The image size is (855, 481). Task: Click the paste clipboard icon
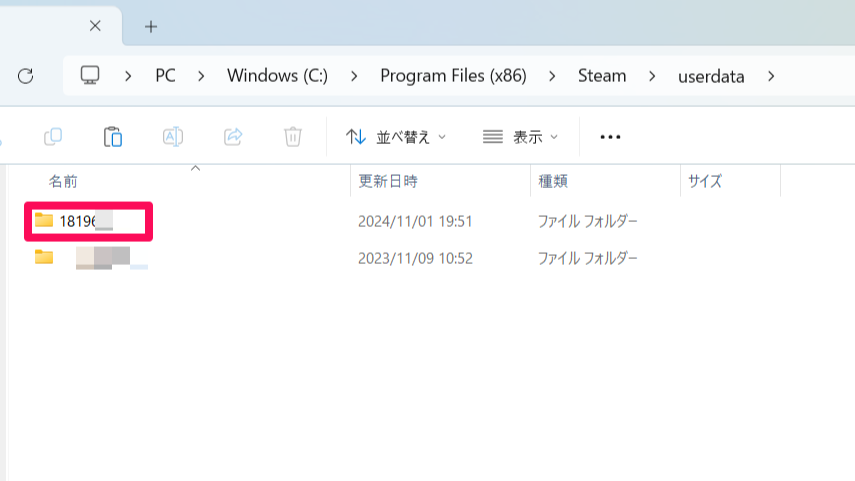(x=113, y=137)
